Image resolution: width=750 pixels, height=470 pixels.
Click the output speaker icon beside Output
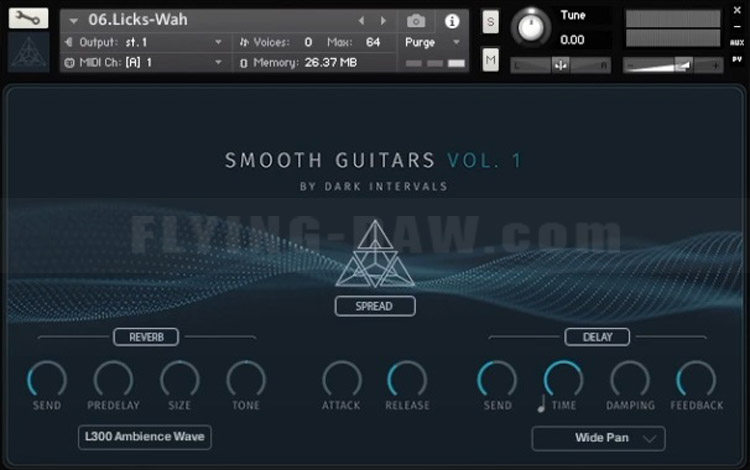click(x=69, y=42)
